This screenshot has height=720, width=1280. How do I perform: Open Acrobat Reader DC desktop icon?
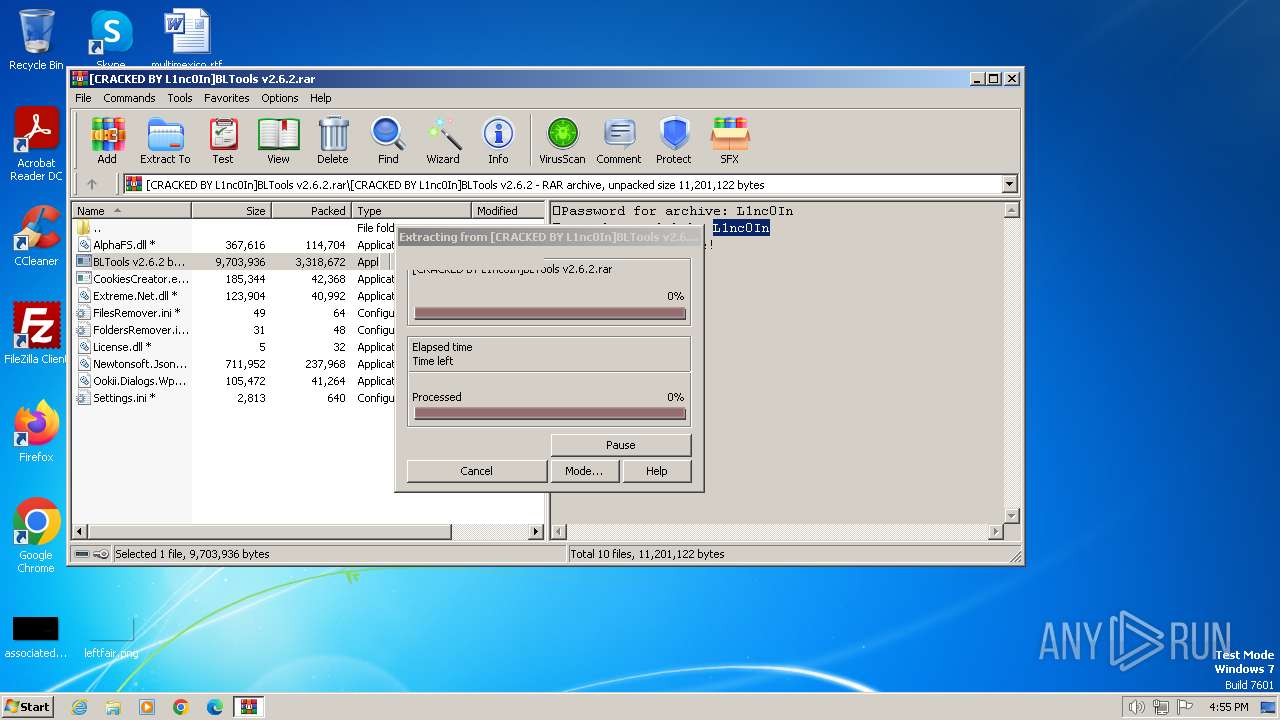[x=36, y=145]
